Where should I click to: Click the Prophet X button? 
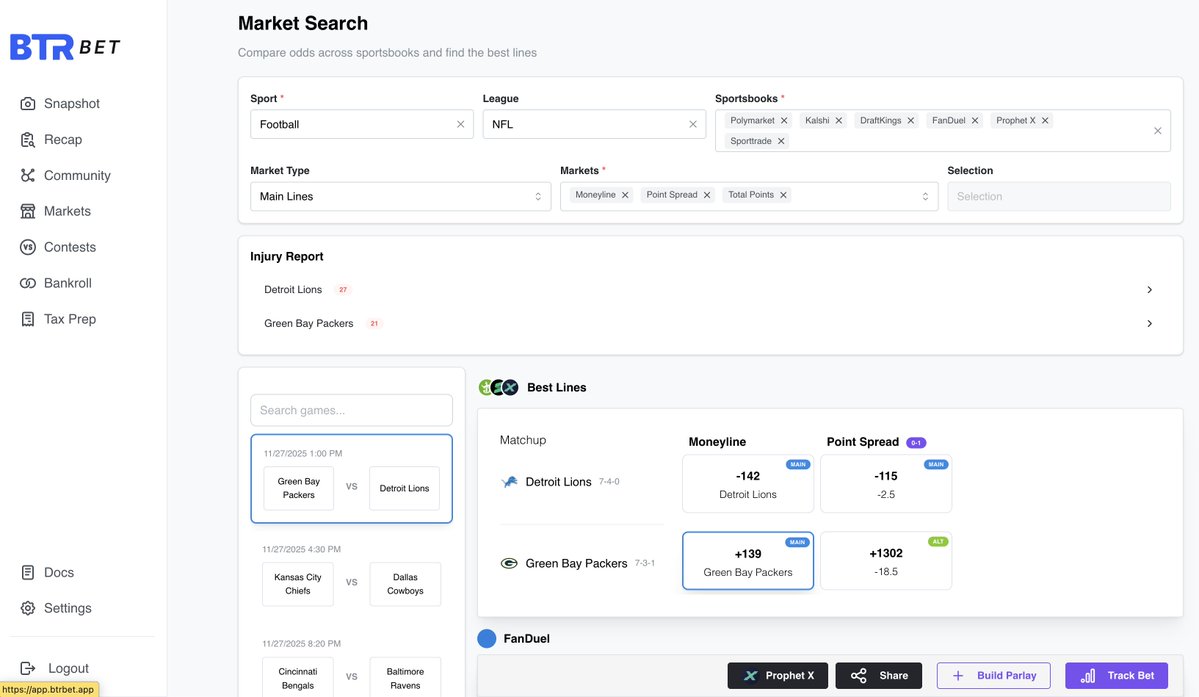click(x=778, y=676)
